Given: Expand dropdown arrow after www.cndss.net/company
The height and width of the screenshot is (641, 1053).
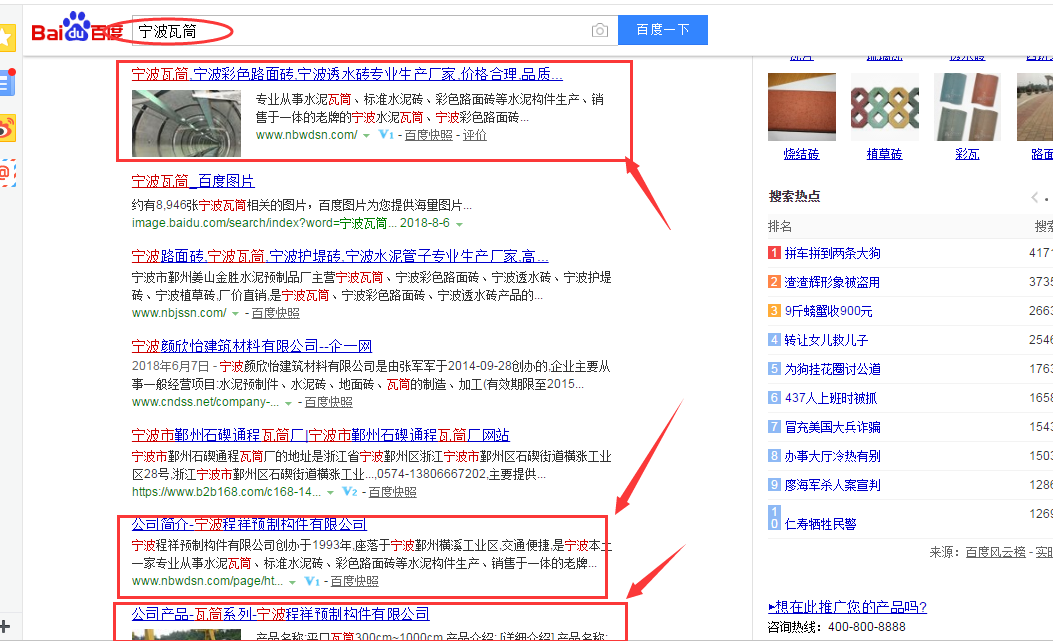Looking at the screenshot, I should (289, 403).
